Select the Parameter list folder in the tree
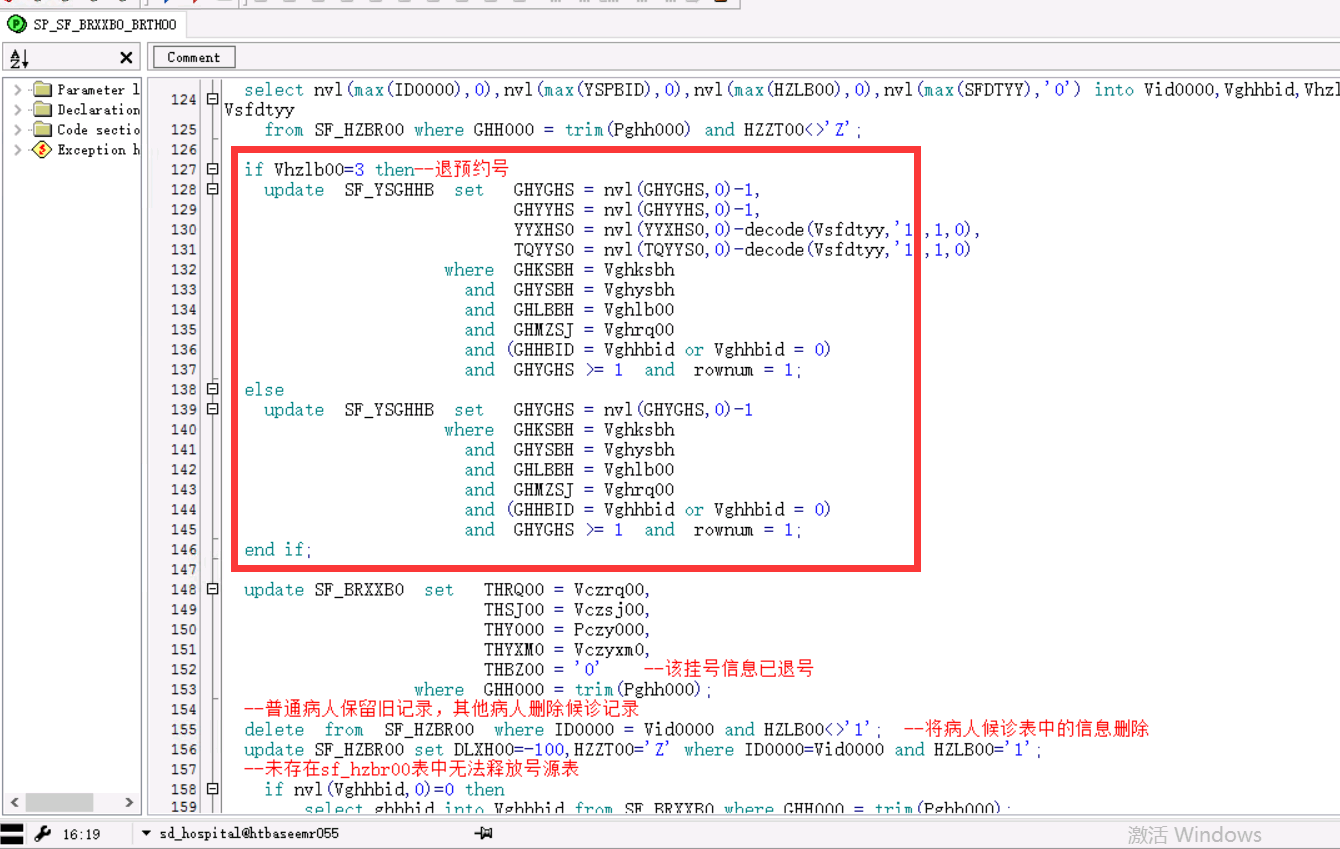 pyautogui.click(x=86, y=90)
